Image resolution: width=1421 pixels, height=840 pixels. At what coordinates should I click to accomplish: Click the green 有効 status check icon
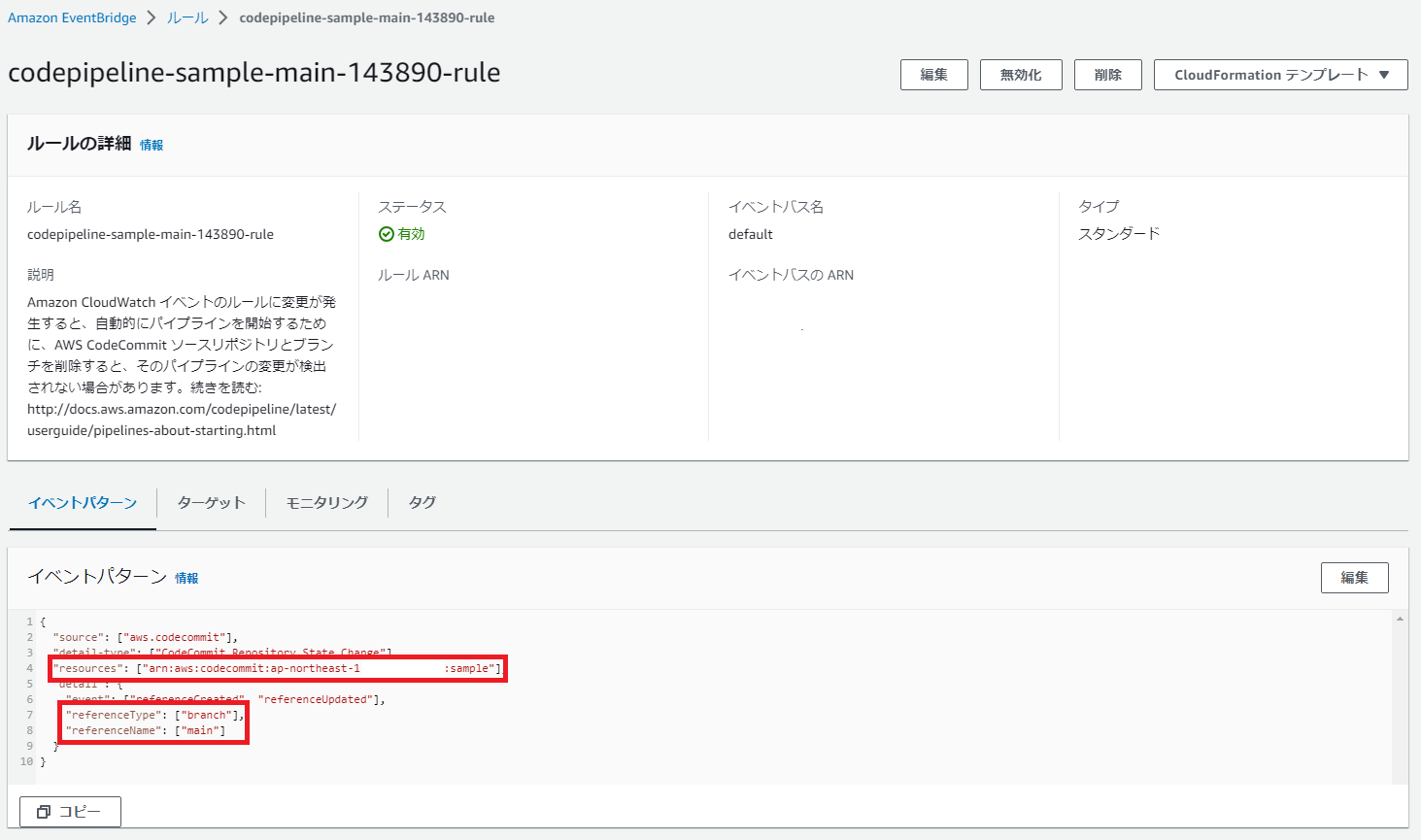click(387, 233)
